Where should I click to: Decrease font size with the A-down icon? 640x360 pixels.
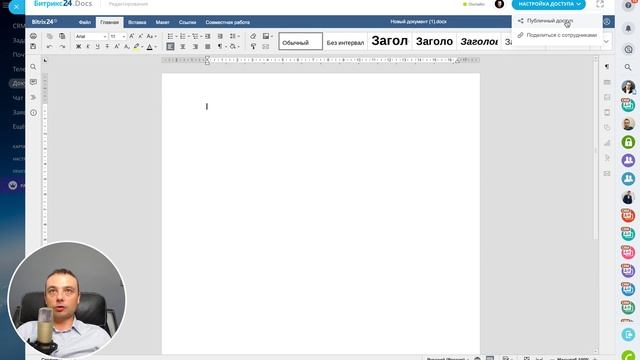point(140,36)
